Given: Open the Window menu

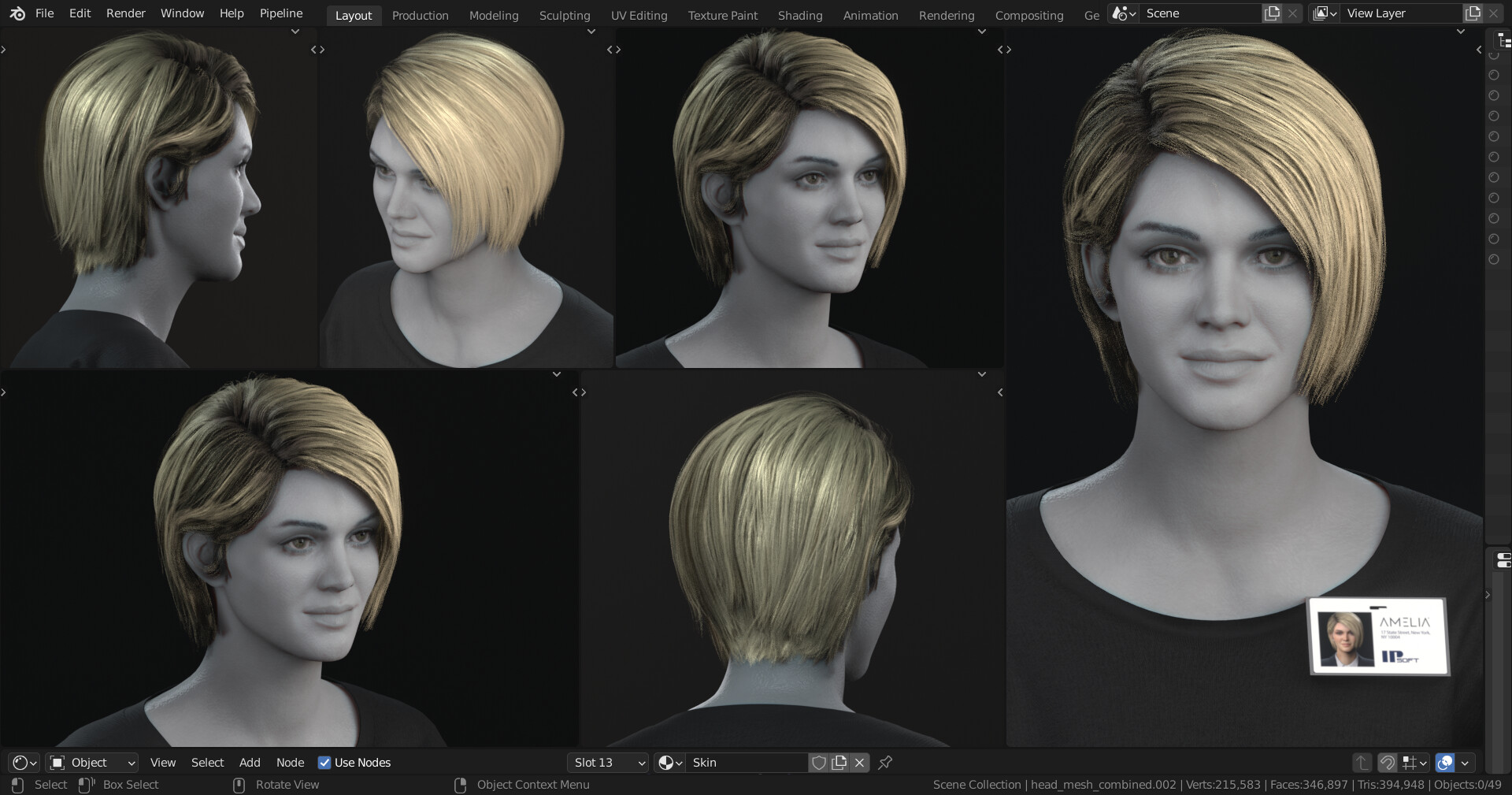Looking at the screenshot, I should point(182,13).
